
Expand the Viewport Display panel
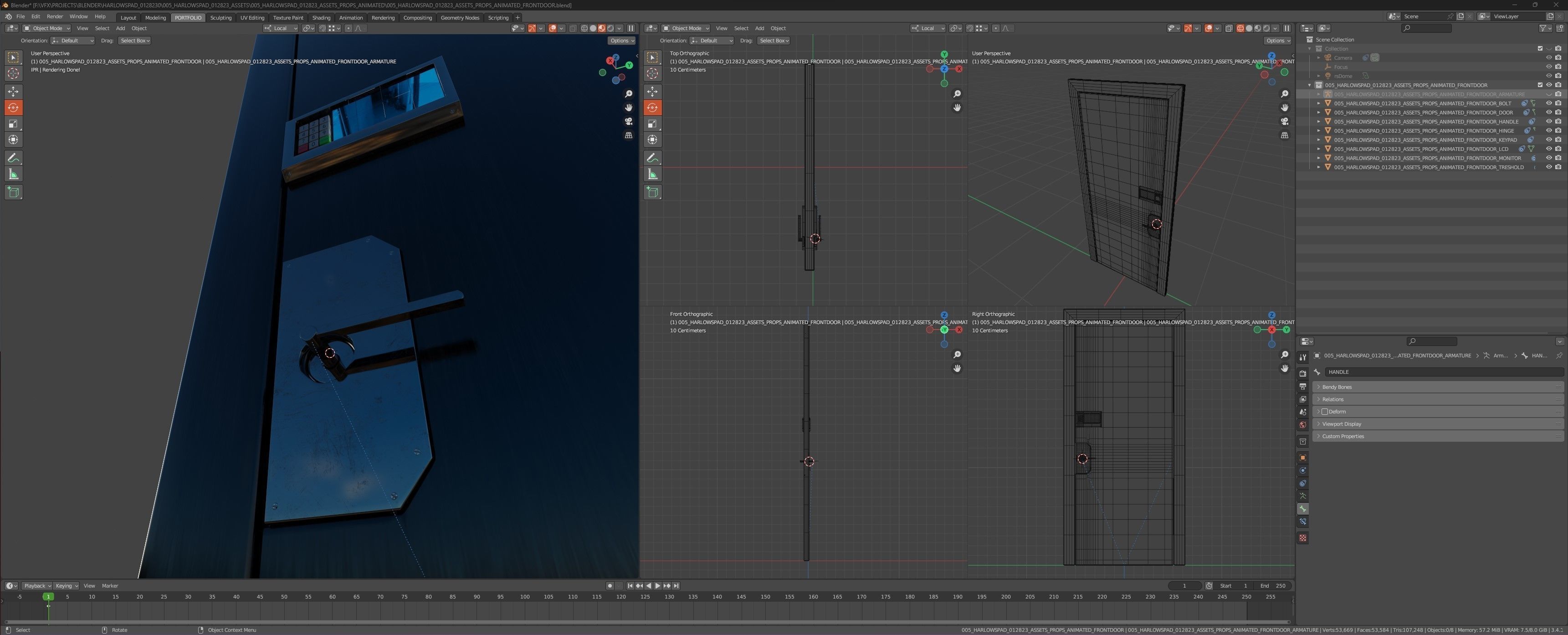[x=1341, y=424]
